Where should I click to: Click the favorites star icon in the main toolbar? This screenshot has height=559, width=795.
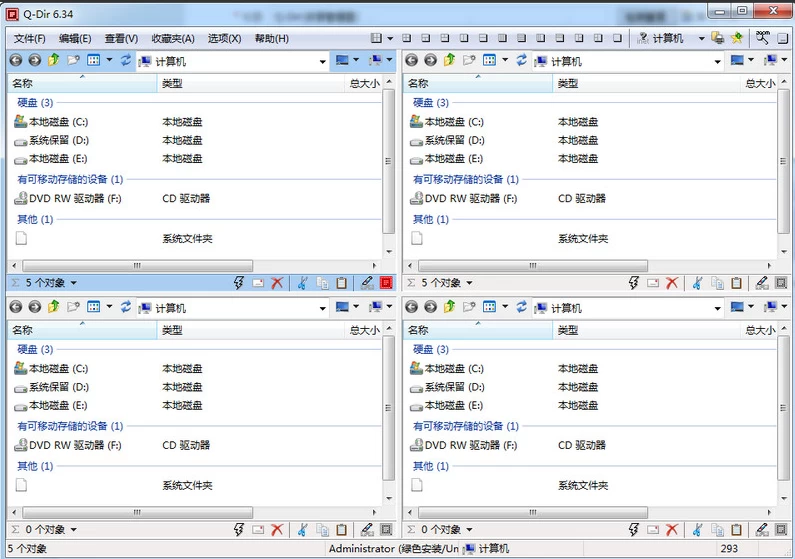click(x=738, y=38)
